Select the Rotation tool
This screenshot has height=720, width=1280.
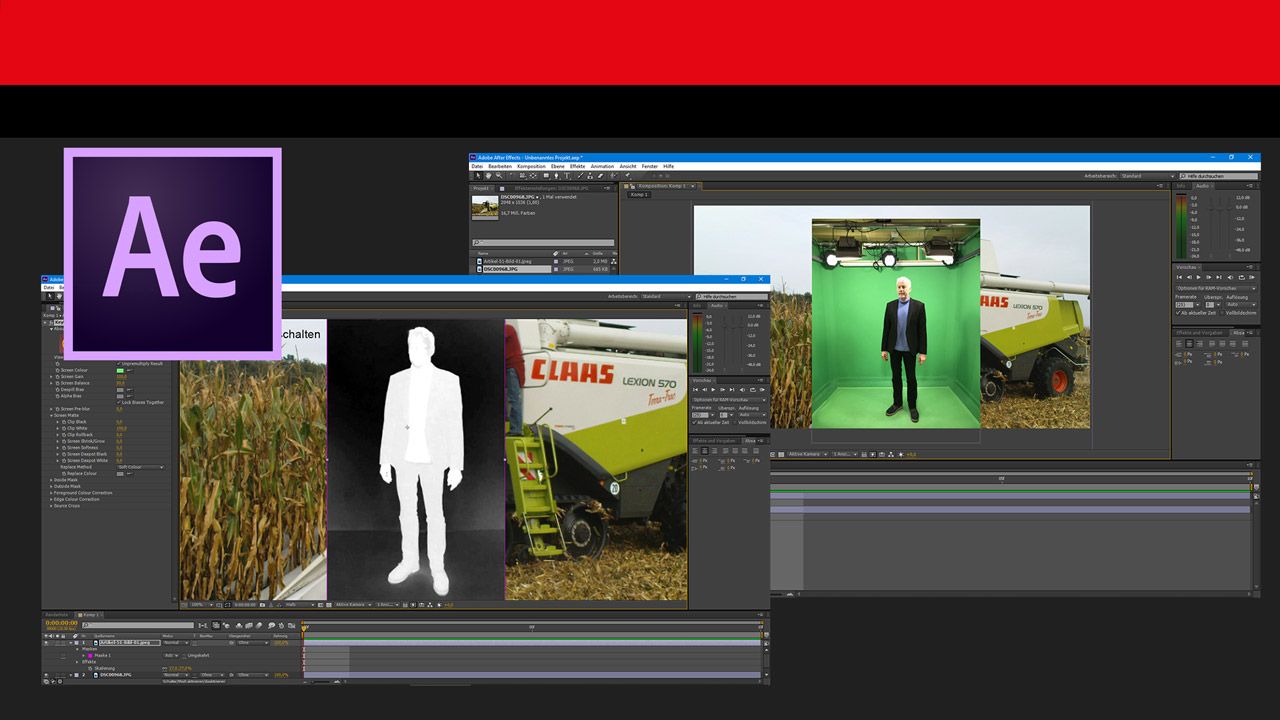[x=511, y=175]
